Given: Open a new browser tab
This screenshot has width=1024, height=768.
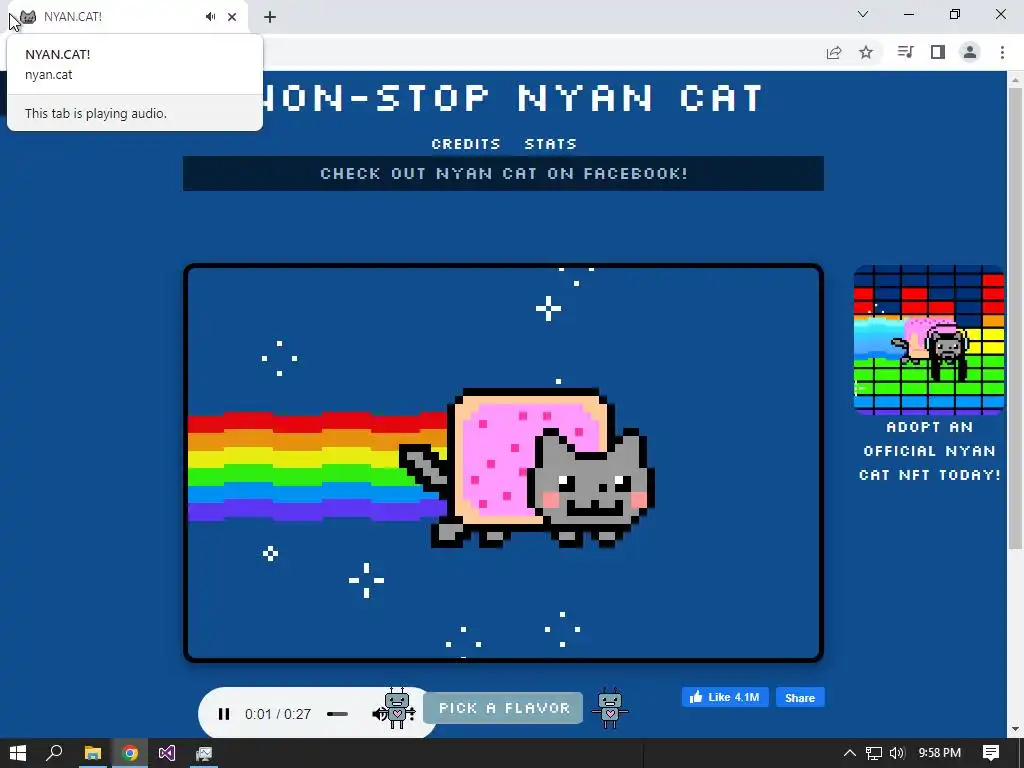Looking at the screenshot, I should coord(270,17).
